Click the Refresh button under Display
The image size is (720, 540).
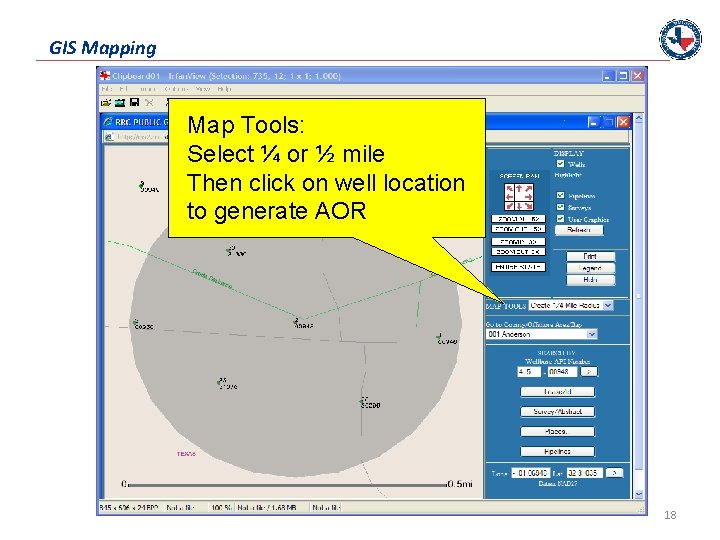click(x=579, y=230)
